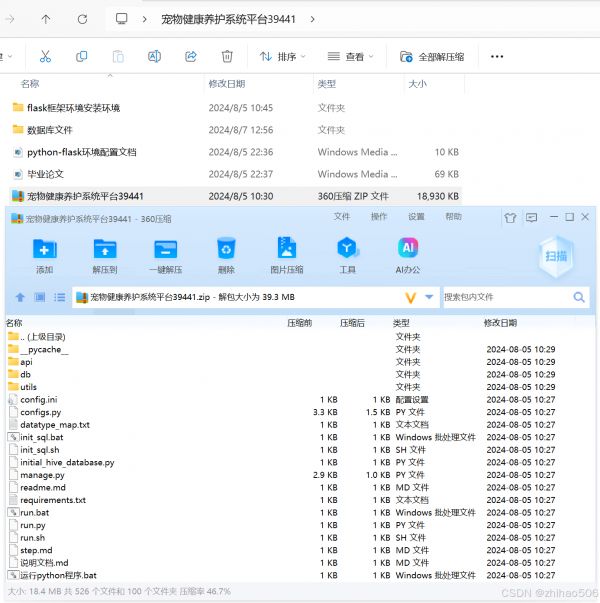Click the search magnifier icon in 360压缩
The image size is (600, 603).
point(579,297)
